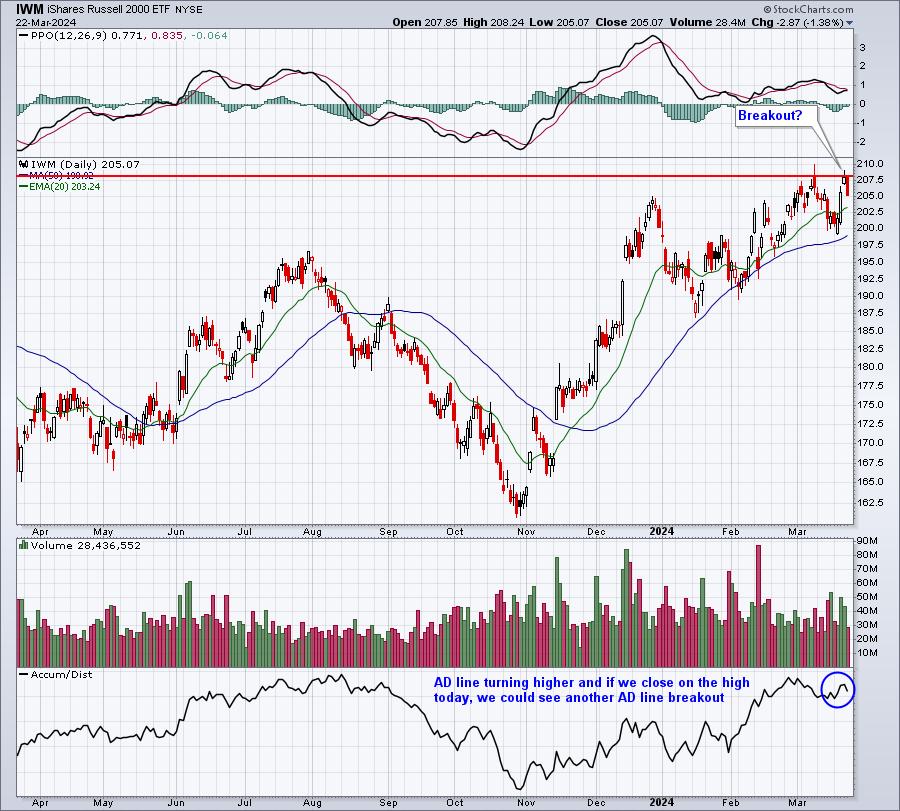This screenshot has width=900, height=811.
Task: Click the 90M volume axis label
Action: 867,542
